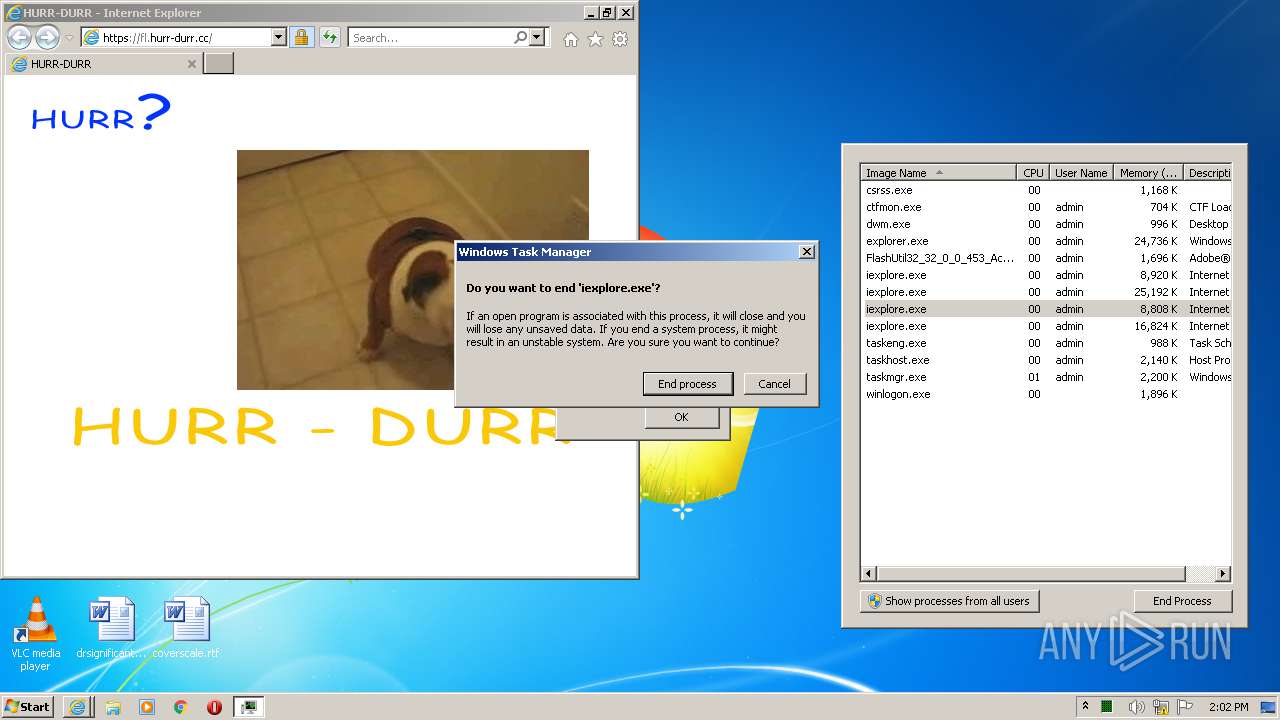Click the Internet Explorer Back arrow button
Viewport: 1280px width, 720px height.
tap(19, 38)
